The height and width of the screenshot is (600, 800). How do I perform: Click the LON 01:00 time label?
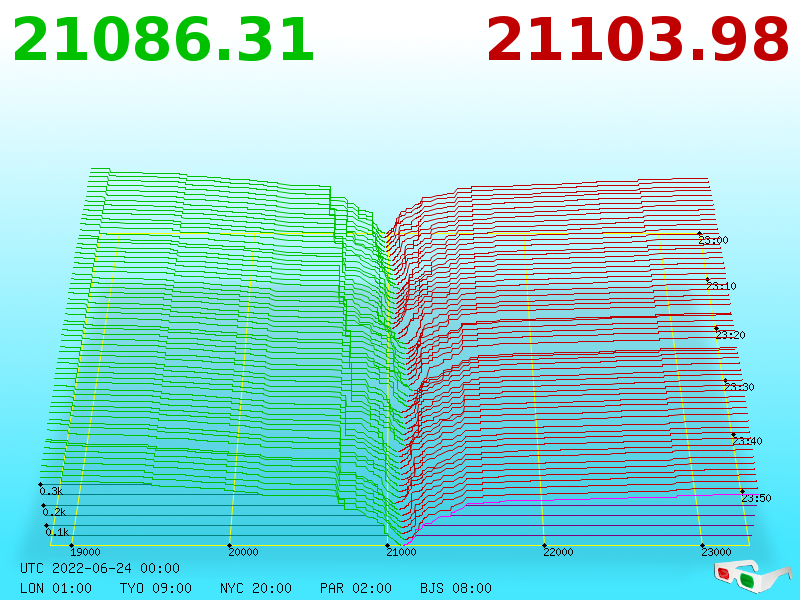[56, 588]
